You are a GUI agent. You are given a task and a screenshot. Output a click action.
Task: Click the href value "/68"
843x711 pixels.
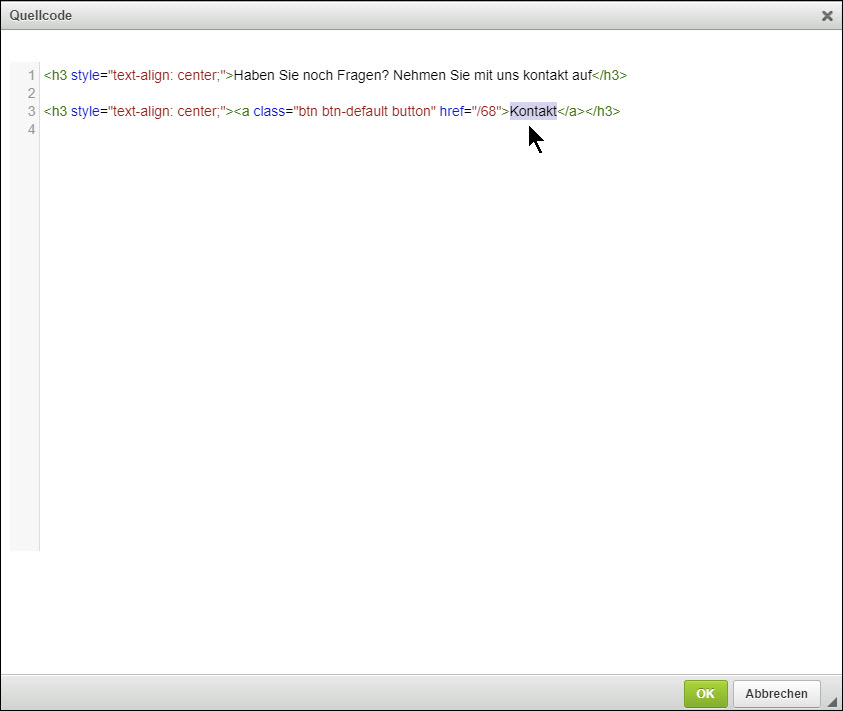click(x=487, y=111)
